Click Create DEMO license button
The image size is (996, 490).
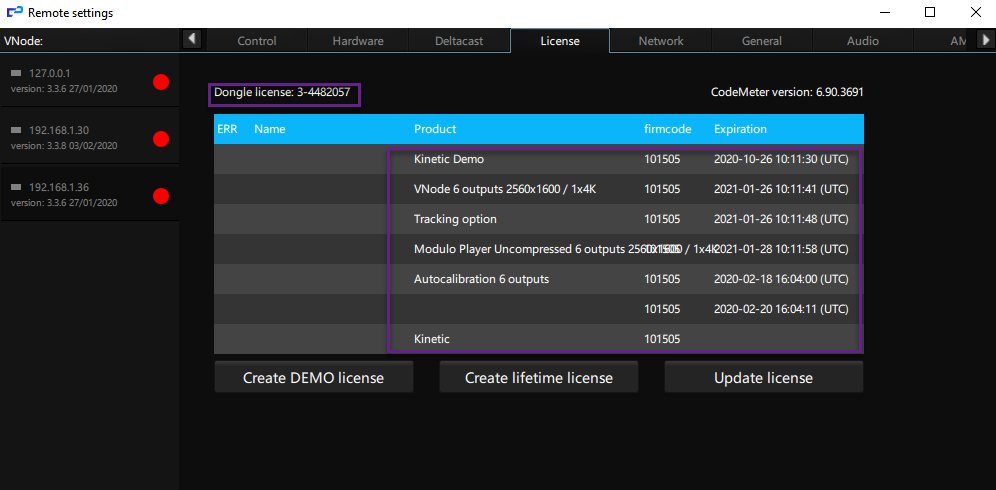pos(314,378)
